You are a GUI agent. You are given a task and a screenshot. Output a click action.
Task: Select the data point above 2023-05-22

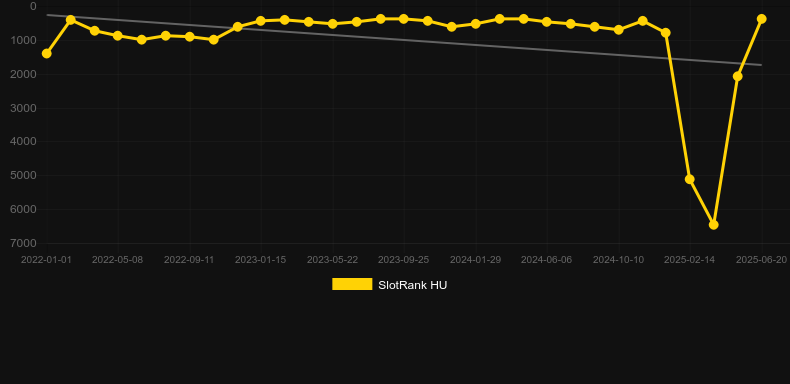(333, 24)
